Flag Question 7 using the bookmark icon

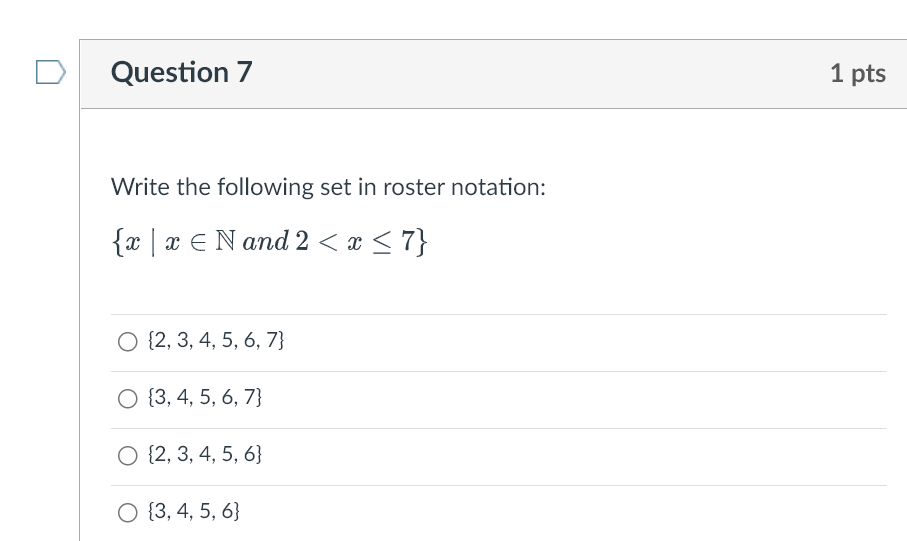tap(51, 72)
